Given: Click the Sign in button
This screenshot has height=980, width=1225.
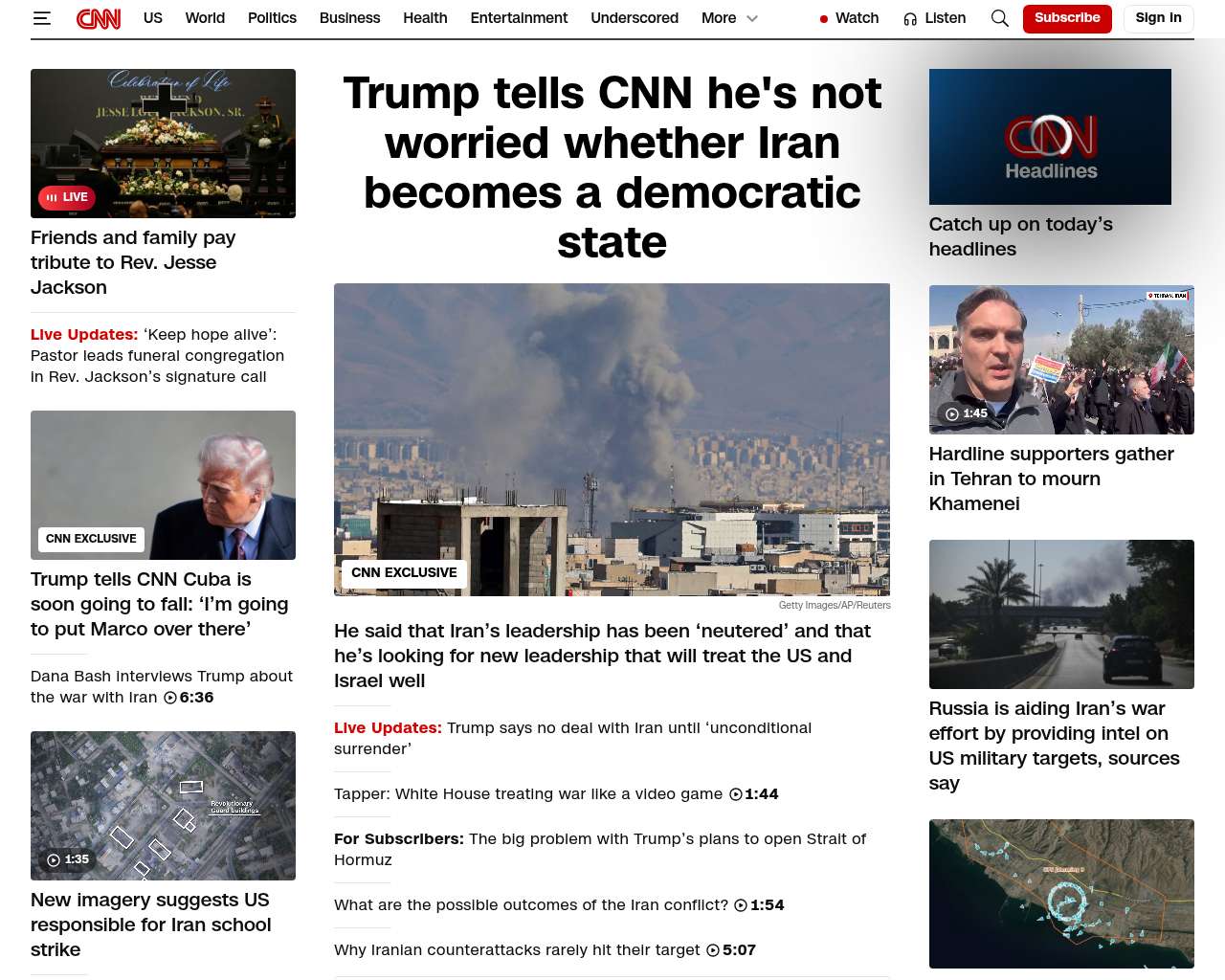Looking at the screenshot, I should (1158, 18).
